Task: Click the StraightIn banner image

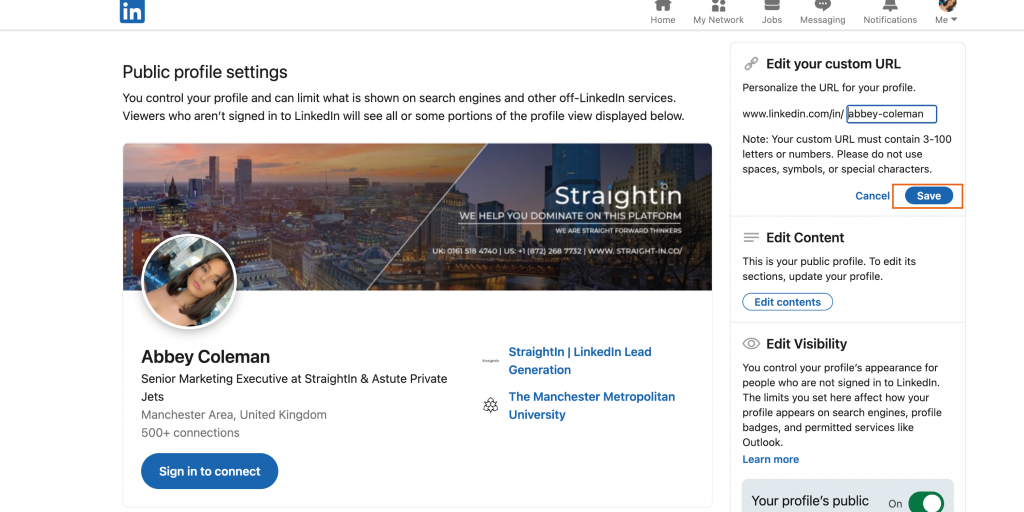Action: [x=417, y=216]
